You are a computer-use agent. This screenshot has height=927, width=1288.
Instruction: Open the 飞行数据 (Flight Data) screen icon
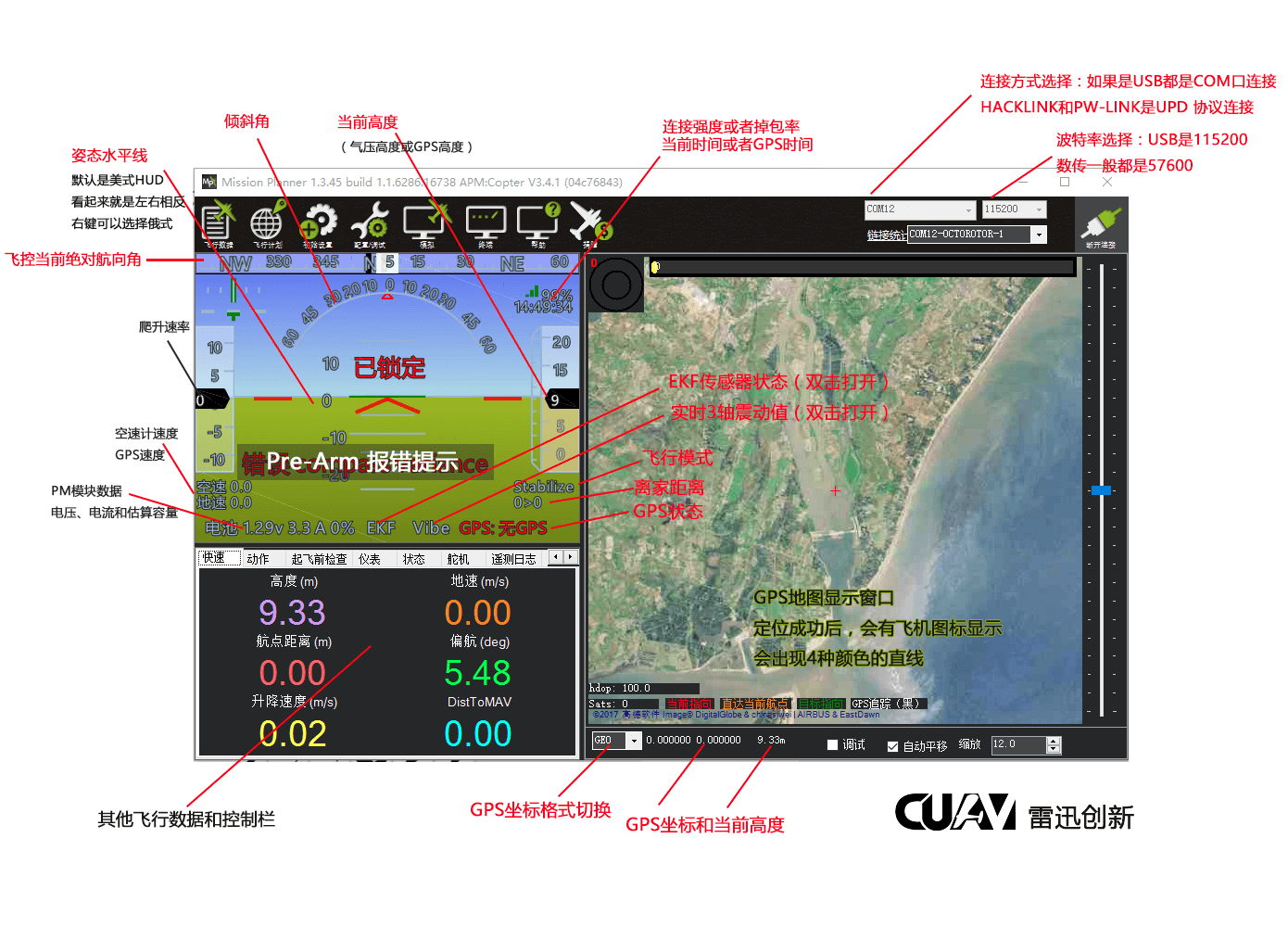[218, 223]
